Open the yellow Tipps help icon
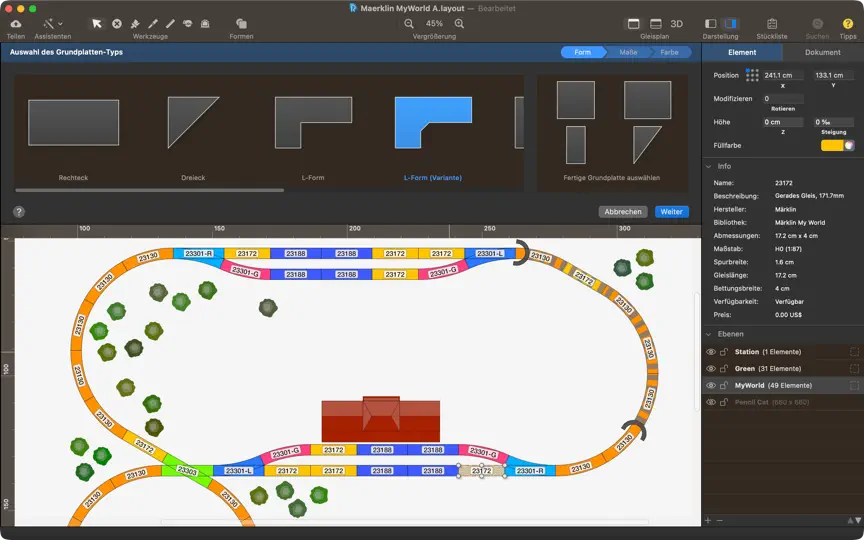This screenshot has width=864, height=540. (x=848, y=24)
